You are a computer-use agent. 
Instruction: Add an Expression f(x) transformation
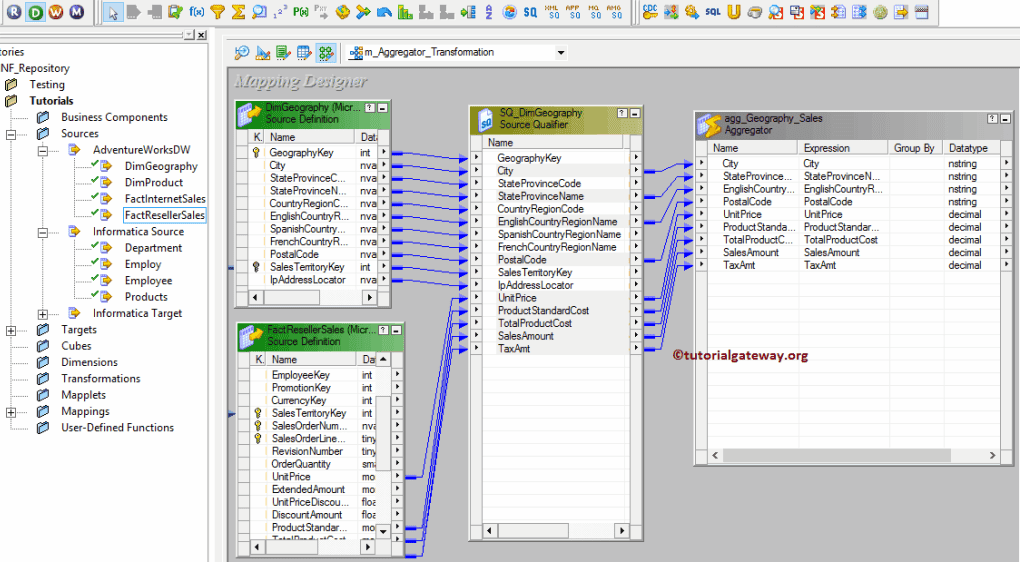196,12
